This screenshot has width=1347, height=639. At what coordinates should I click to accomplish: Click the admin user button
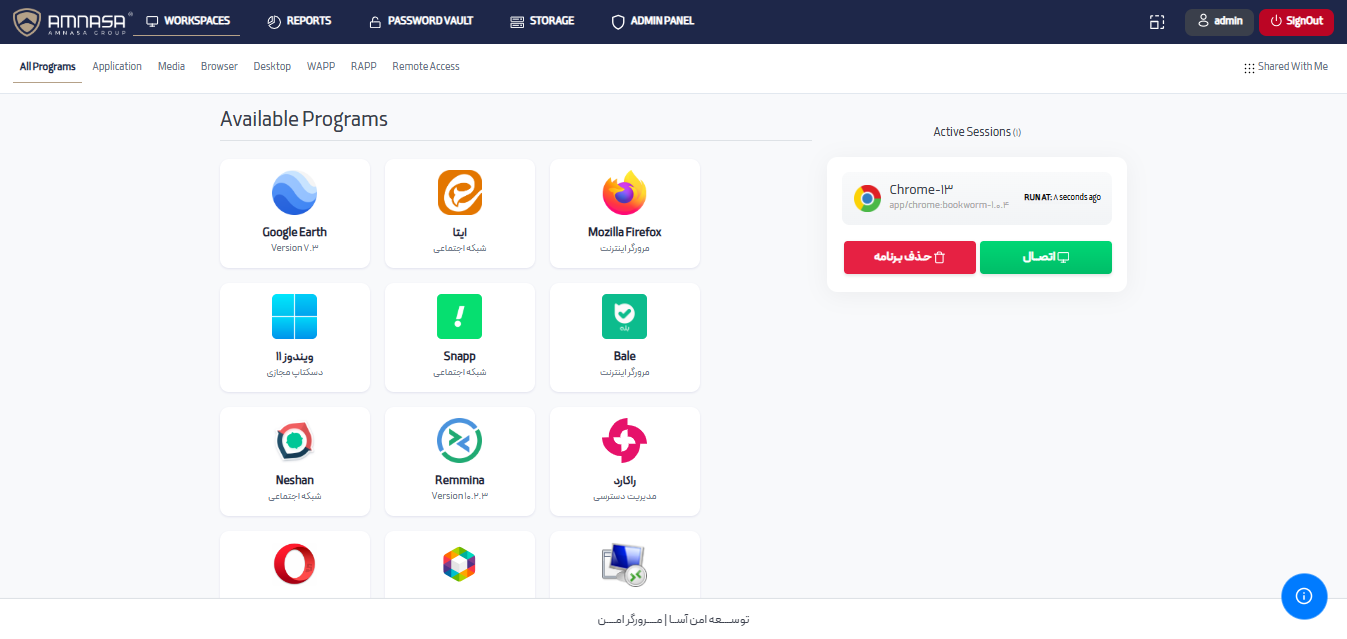tap(1219, 22)
